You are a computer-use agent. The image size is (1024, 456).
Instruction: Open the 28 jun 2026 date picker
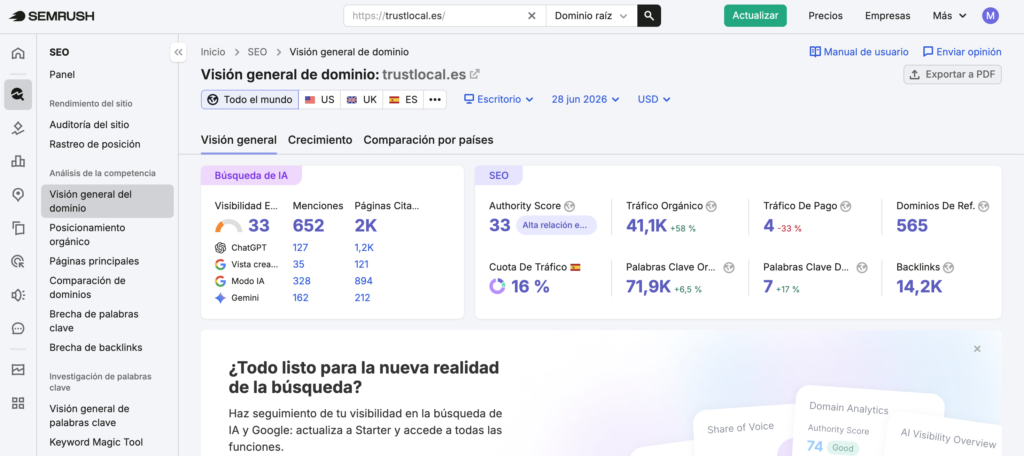tap(585, 99)
